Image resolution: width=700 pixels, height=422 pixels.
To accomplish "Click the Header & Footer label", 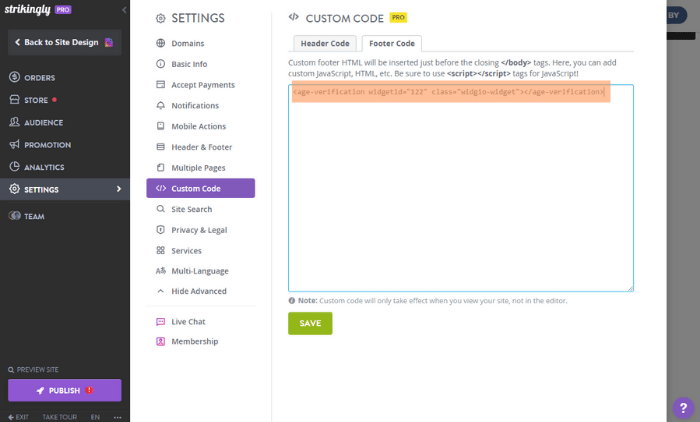I will [x=202, y=147].
